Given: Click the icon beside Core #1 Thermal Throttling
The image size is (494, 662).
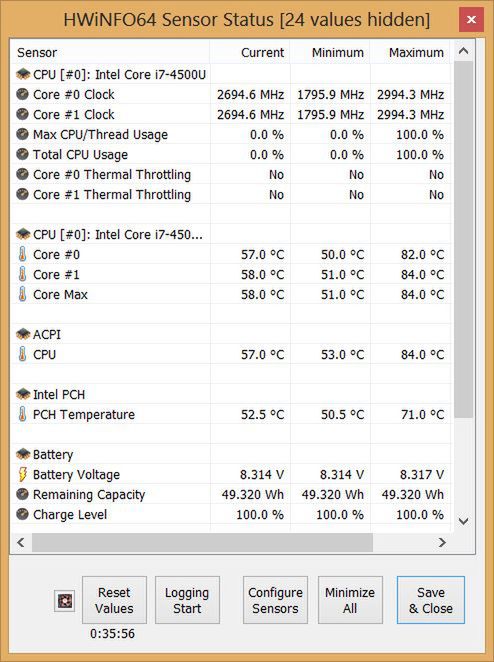Looking at the screenshot, I should click(22, 194).
